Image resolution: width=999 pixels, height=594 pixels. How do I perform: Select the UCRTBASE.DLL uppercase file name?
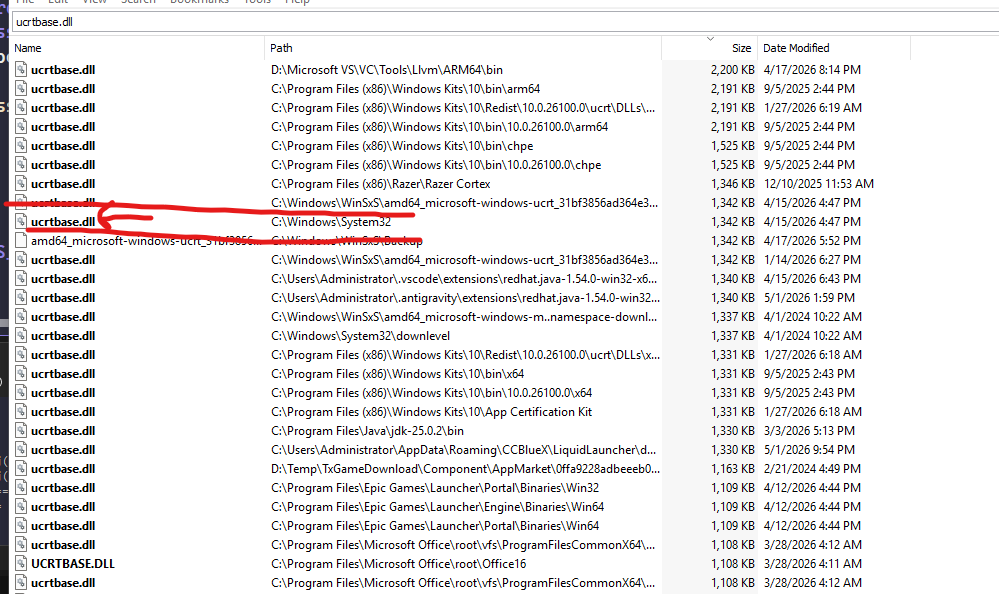tap(73, 563)
